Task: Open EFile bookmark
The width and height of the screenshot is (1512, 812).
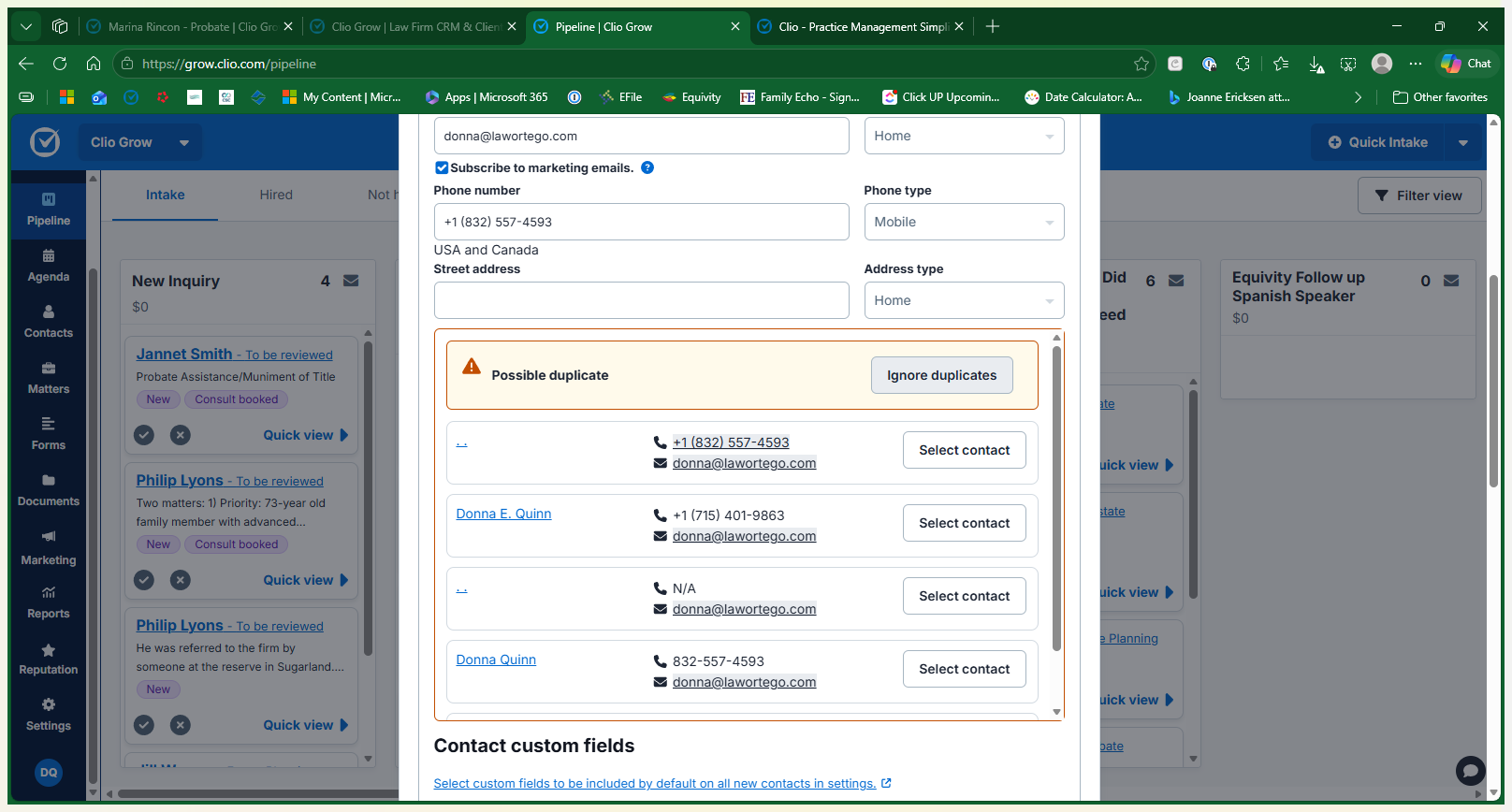Action: pyautogui.click(x=621, y=97)
